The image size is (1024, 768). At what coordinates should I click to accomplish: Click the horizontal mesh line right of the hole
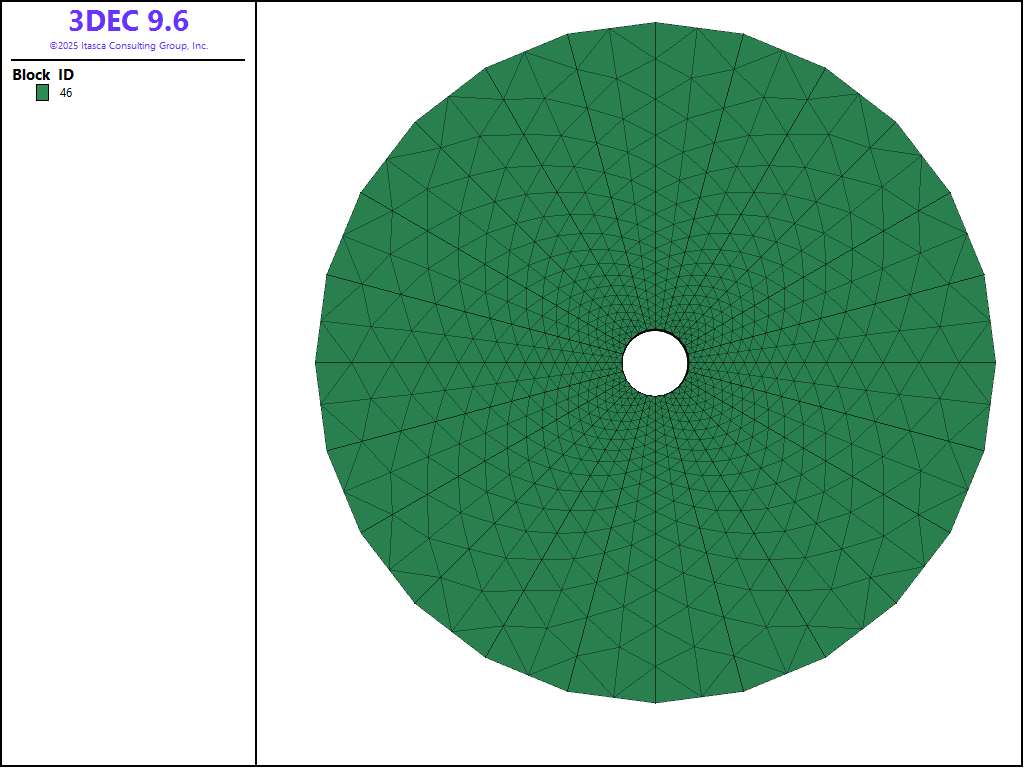[840, 362]
